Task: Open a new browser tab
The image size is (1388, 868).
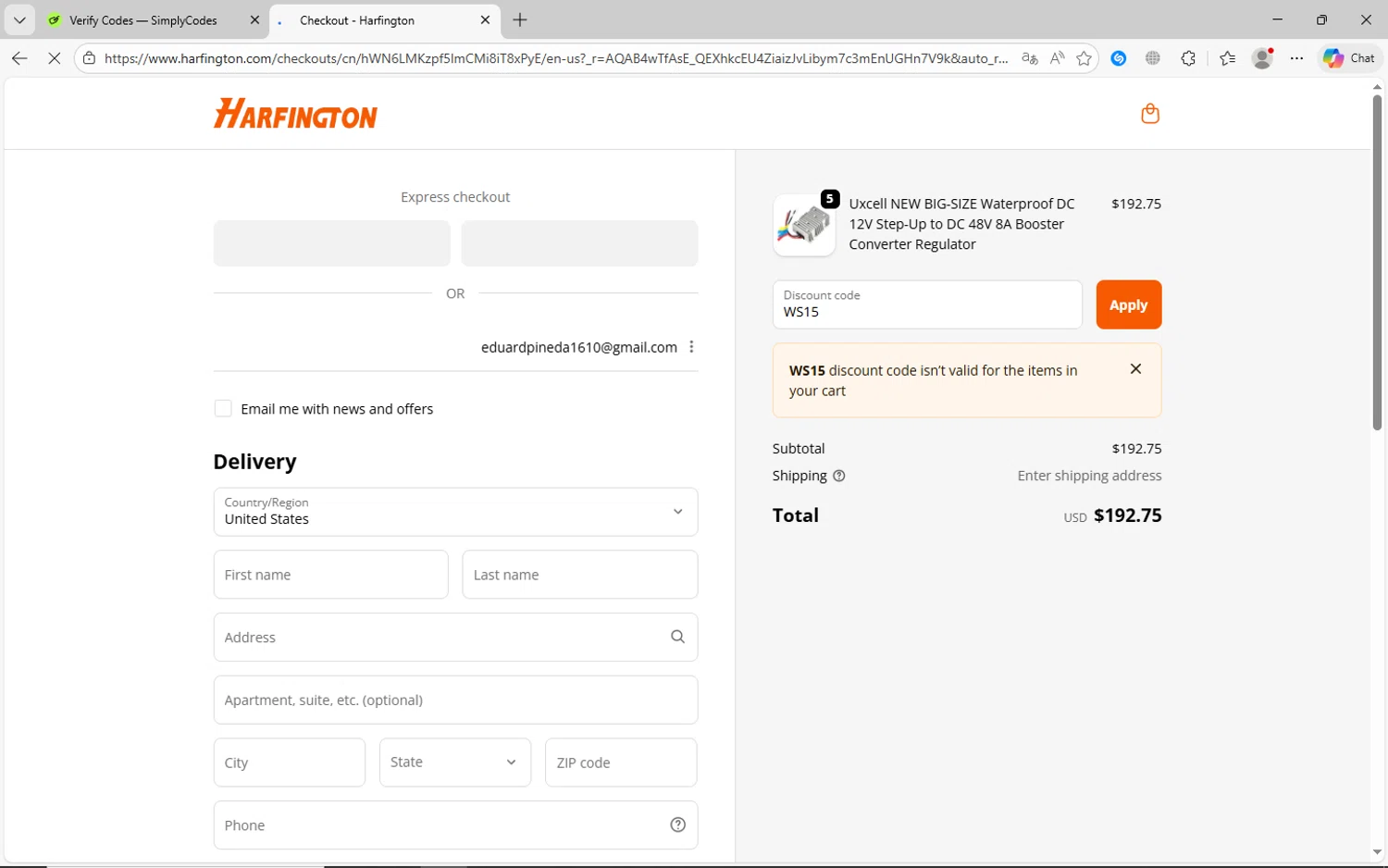Action: [520, 19]
